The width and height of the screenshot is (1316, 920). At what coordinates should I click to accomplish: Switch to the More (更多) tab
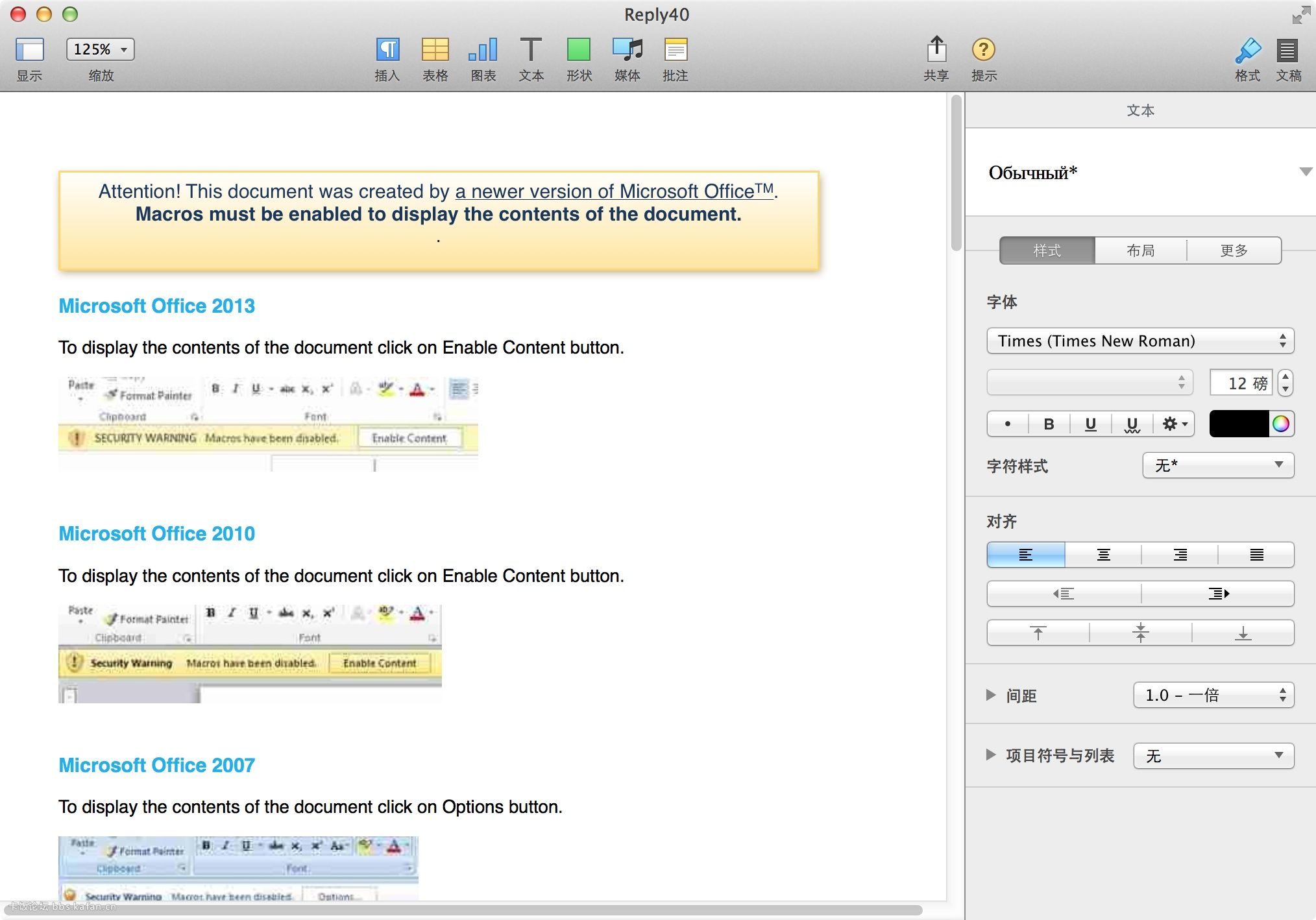1234,250
